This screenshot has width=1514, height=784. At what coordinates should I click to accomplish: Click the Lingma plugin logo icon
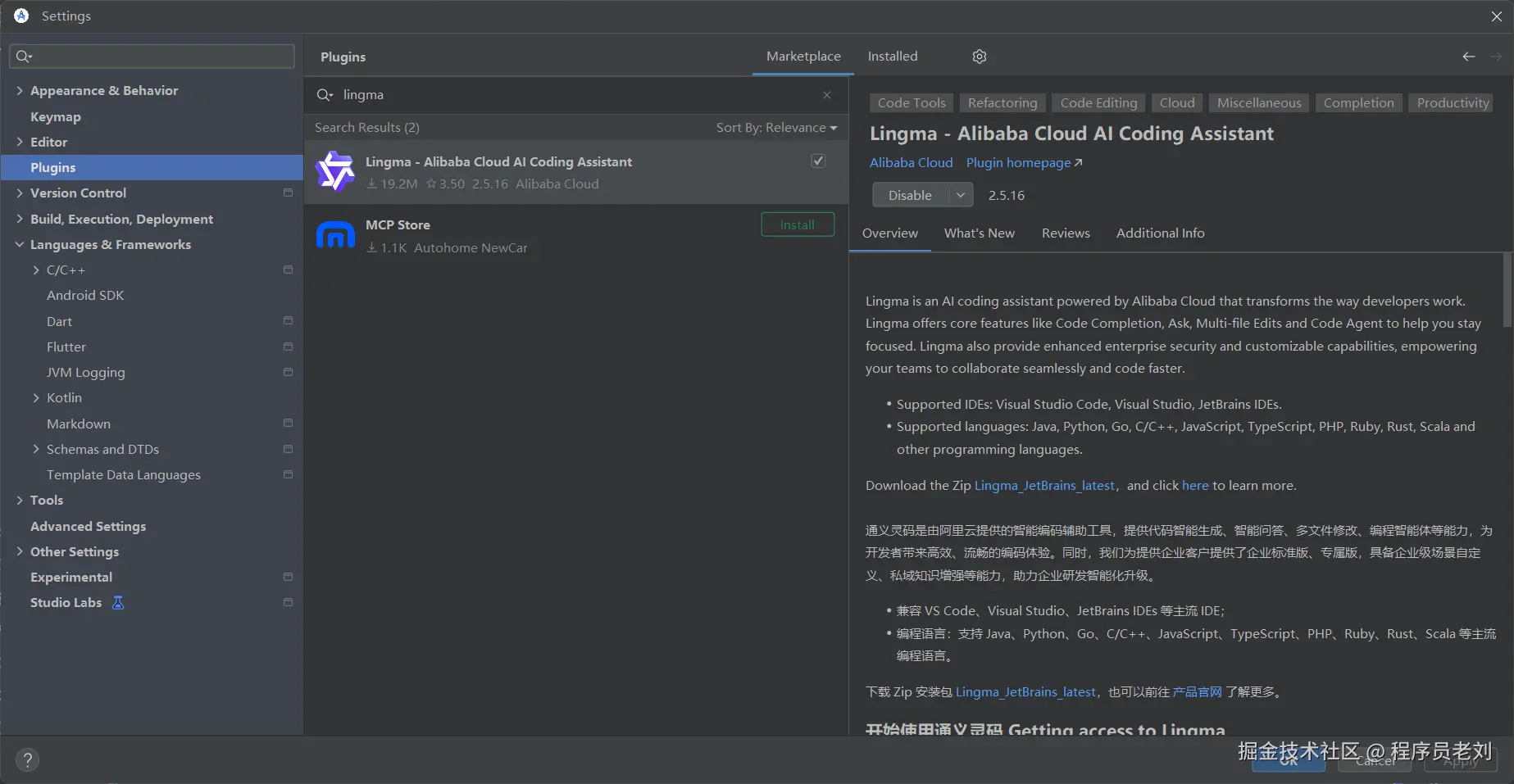(x=335, y=172)
